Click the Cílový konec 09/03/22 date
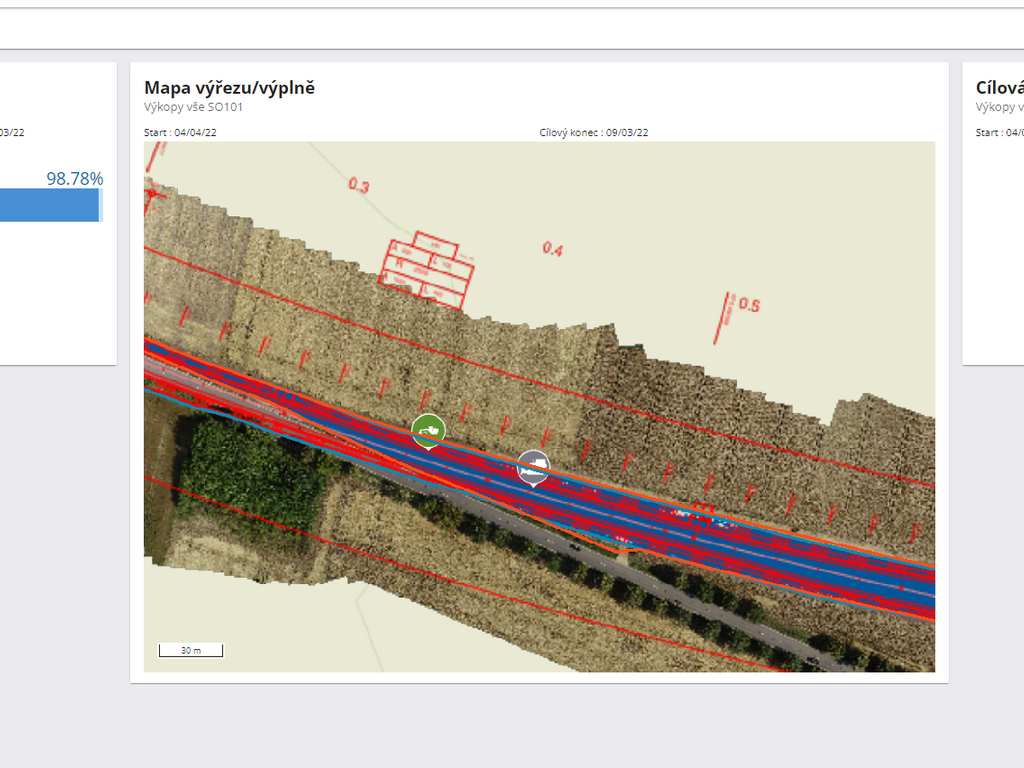 click(593, 132)
